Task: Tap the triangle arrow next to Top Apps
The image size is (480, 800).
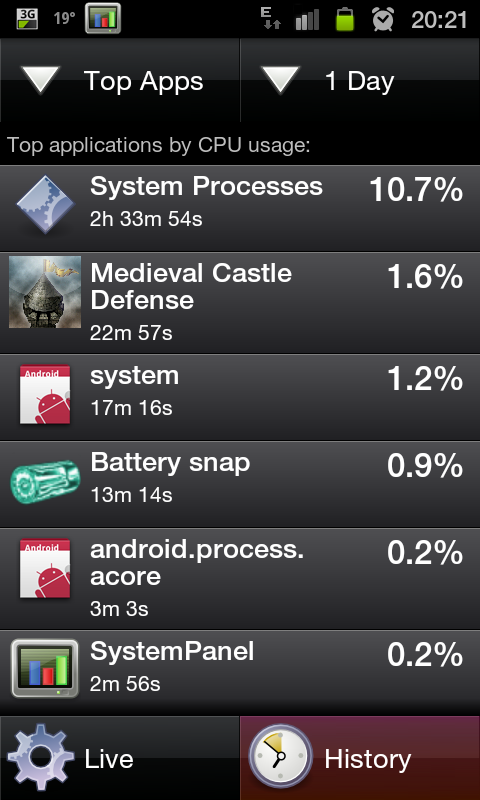Action: [x=40, y=80]
